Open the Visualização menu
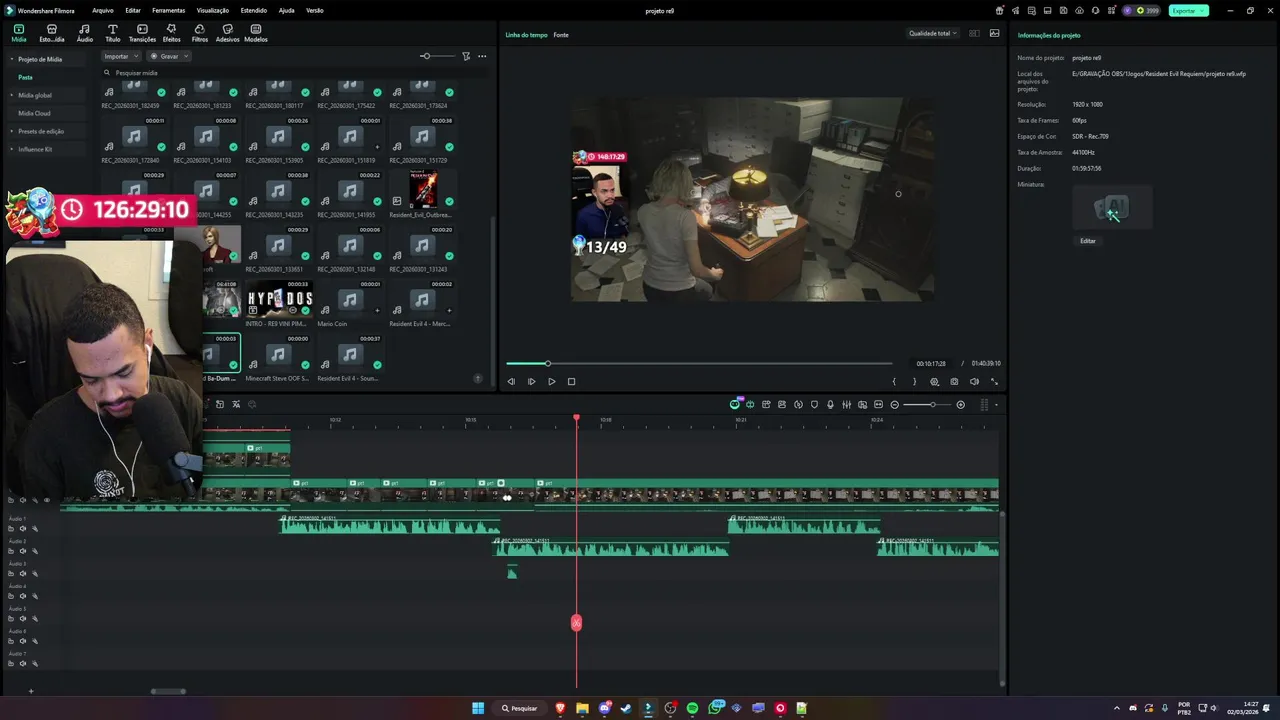This screenshot has width=1280, height=720. (x=213, y=10)
